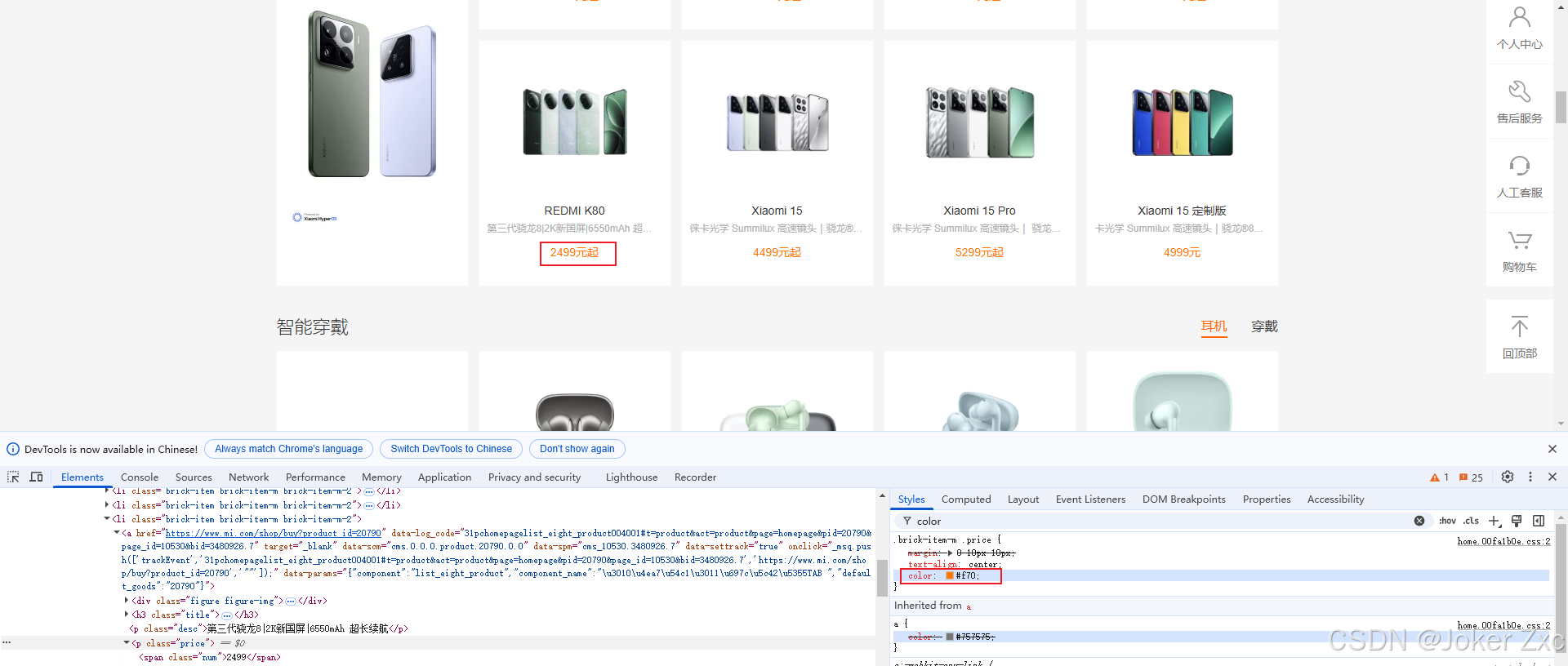Click the info icon in the DevTools notice
This screenshot has height=666, width=1568.
[x=13, y=449]
